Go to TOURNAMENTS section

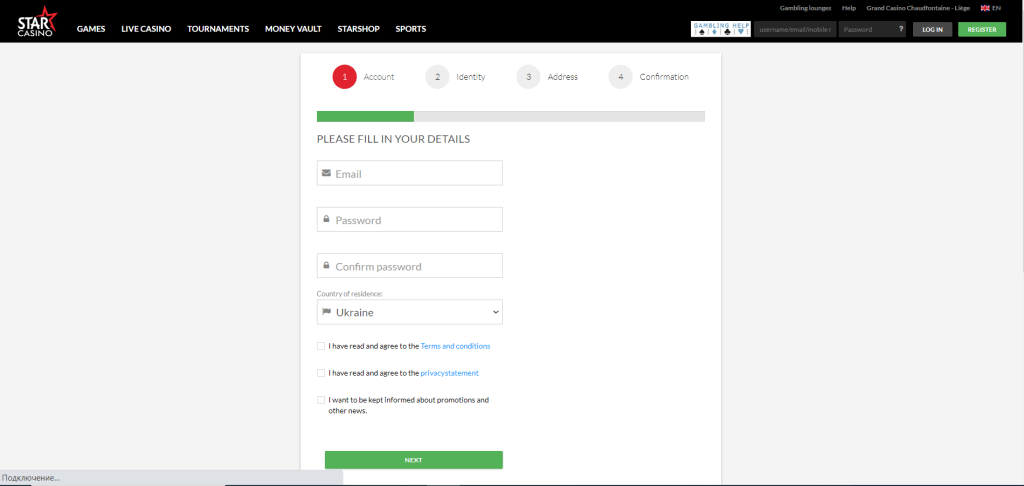pyautogui.click(x=218, y=29)
